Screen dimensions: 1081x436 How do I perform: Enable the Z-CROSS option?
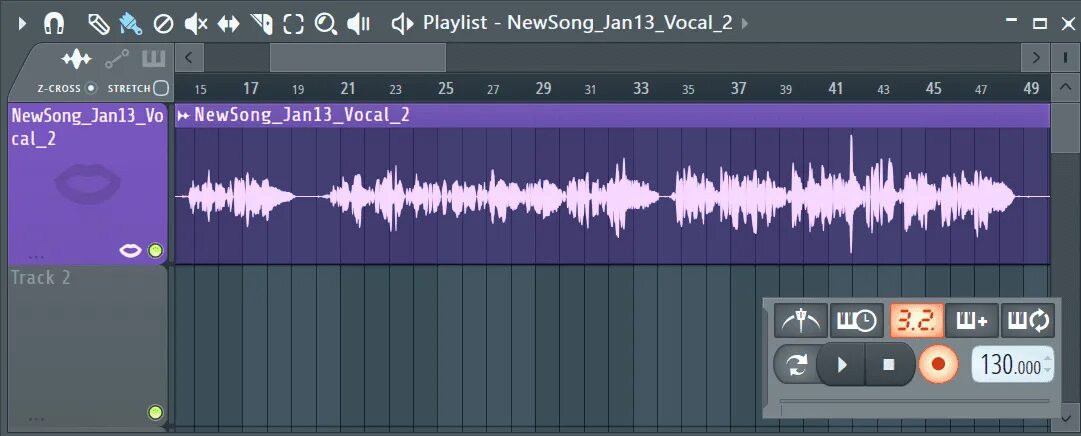[x=90, y=88]
